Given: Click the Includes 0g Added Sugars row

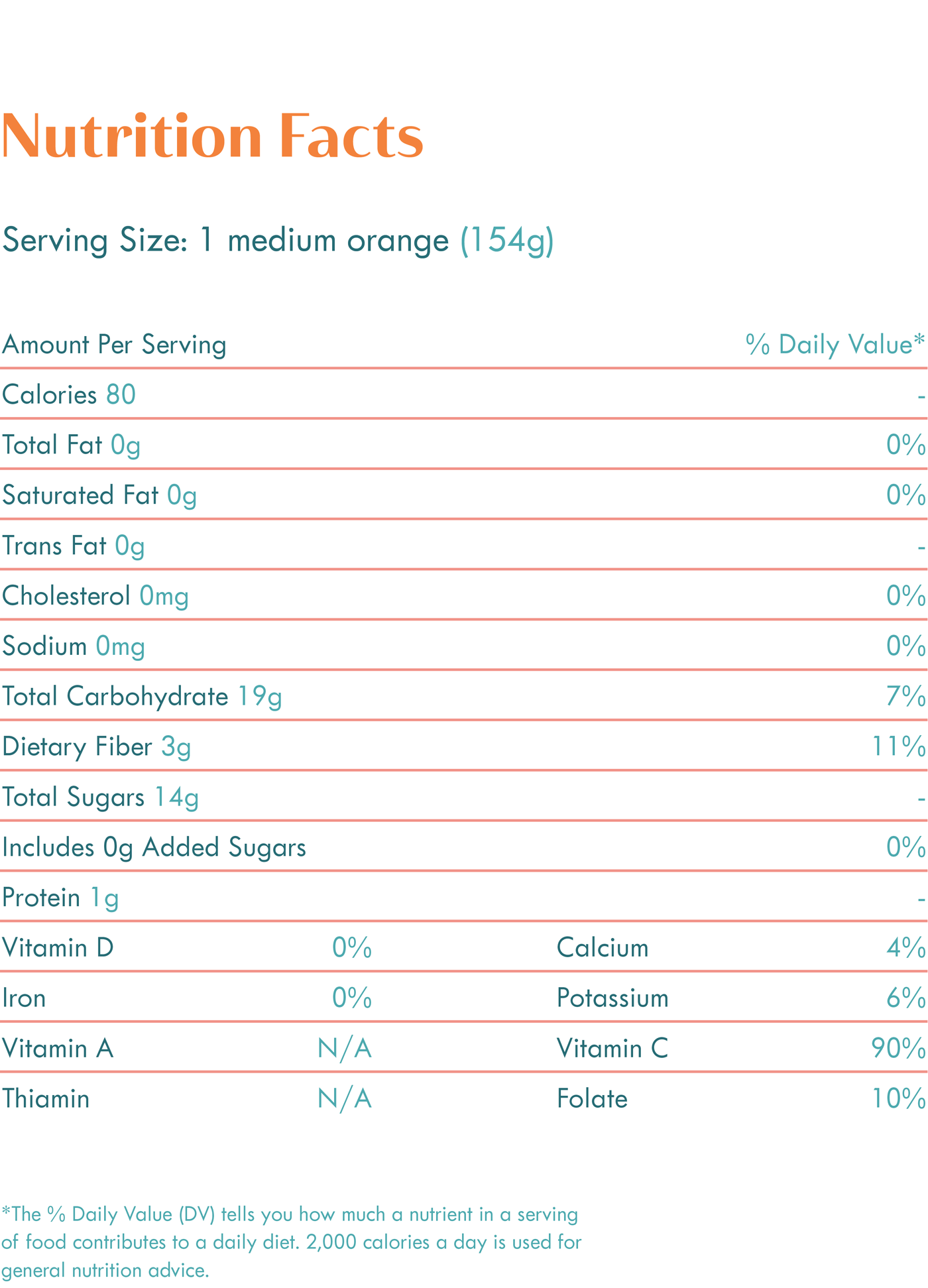Looking at the screenshot, I should tap(154, 848).
